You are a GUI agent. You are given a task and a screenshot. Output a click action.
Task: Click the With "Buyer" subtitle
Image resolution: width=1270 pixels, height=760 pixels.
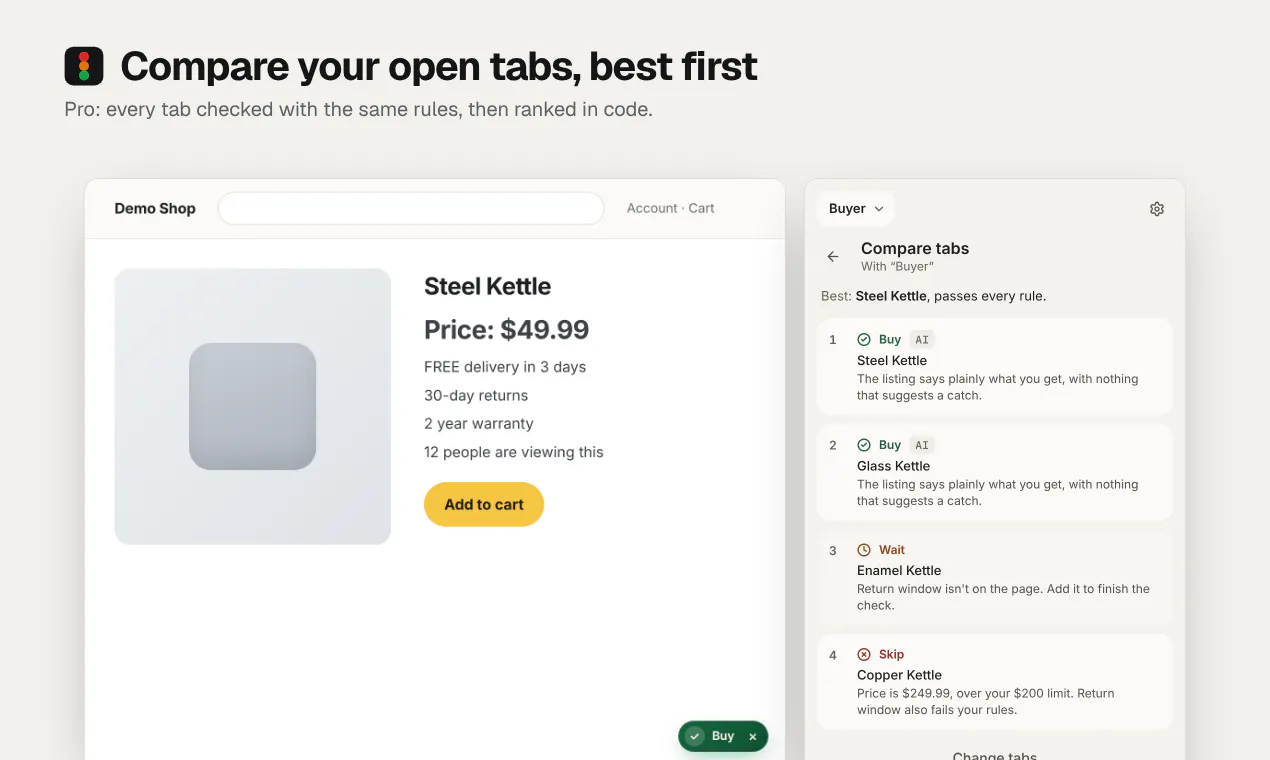(x=897, y=267)
